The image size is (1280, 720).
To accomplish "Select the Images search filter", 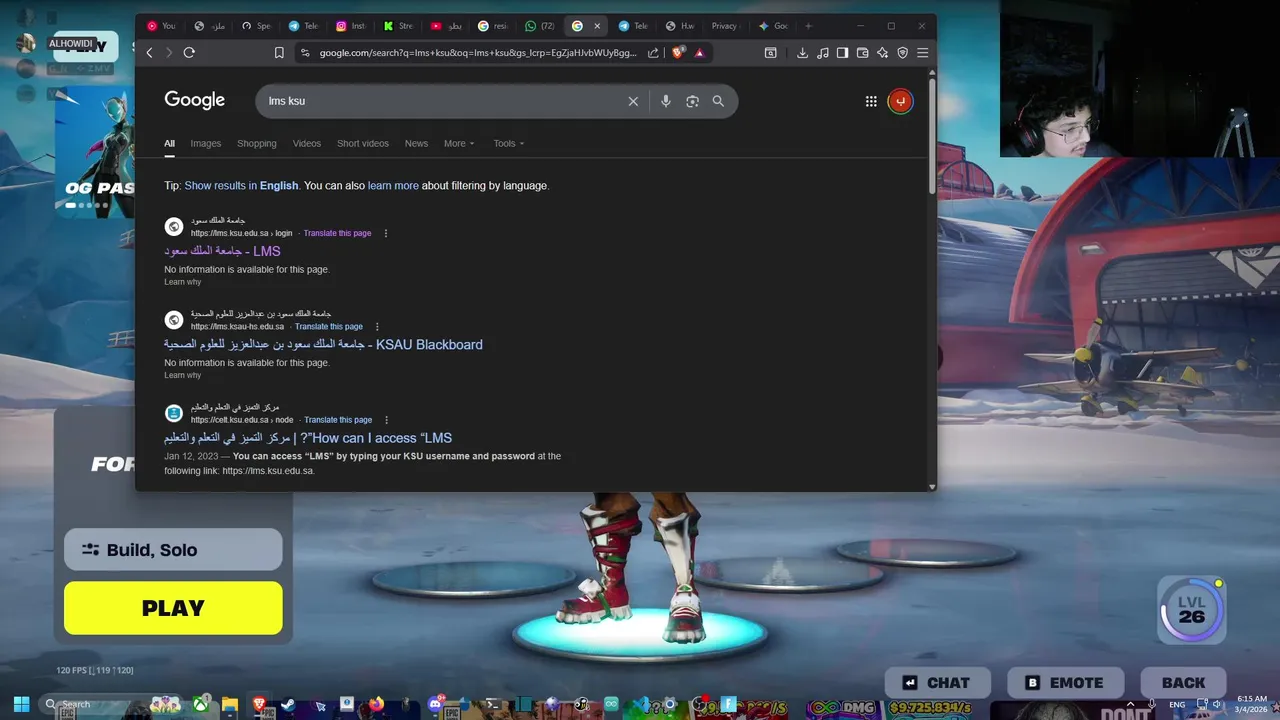I will click(206, 143).
